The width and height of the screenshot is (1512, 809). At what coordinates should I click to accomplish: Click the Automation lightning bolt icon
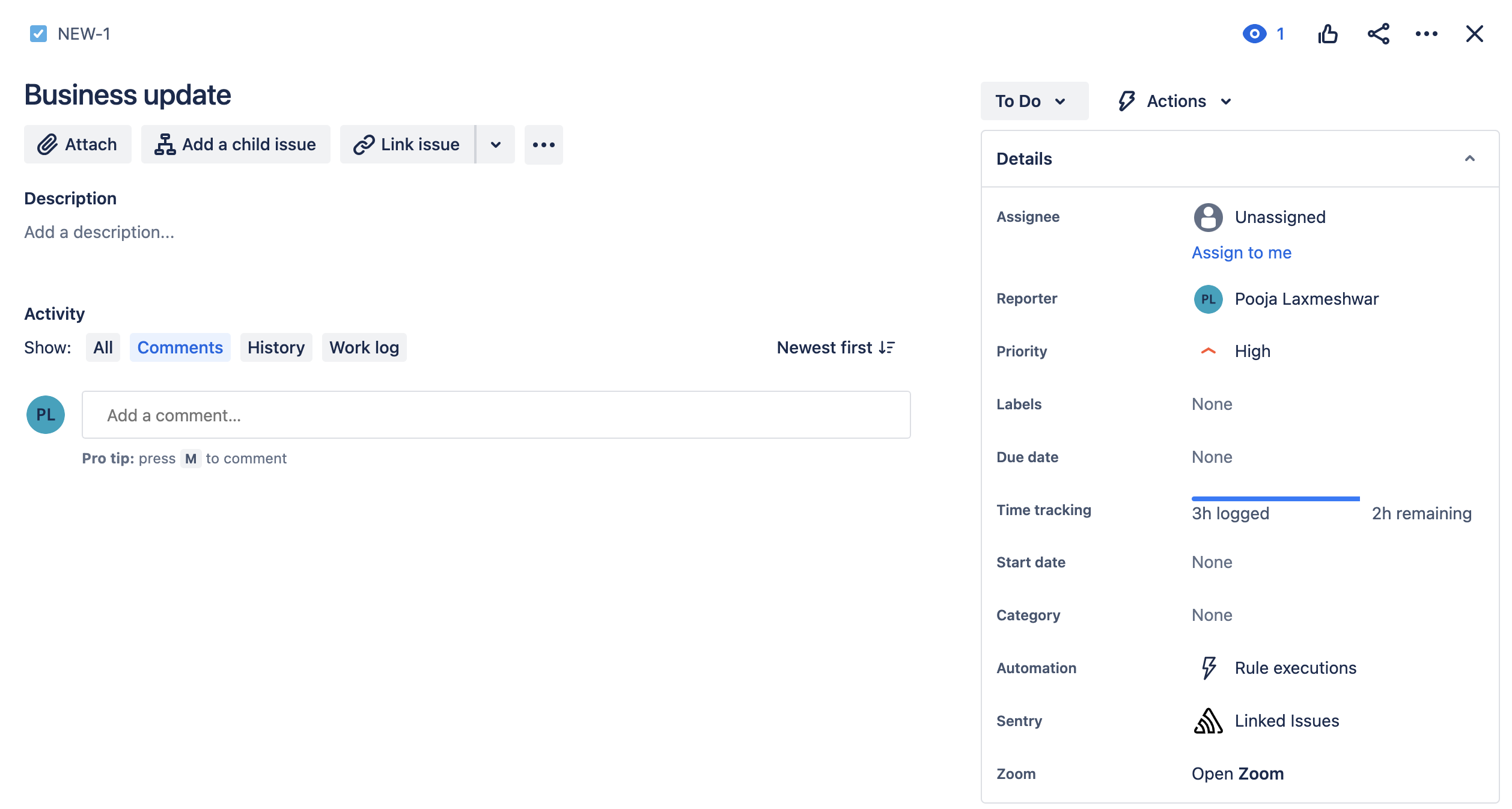[1209, 667]
